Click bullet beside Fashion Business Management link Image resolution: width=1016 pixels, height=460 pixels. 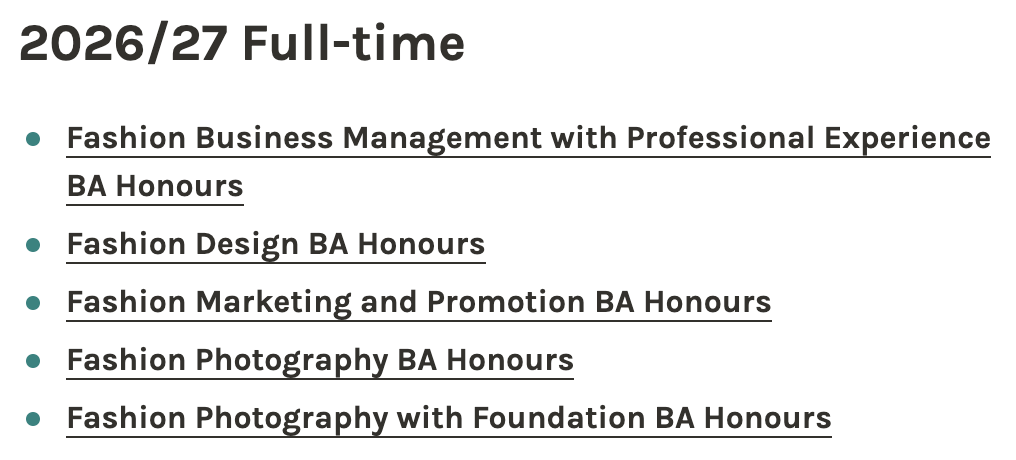[x=34, y=139]
